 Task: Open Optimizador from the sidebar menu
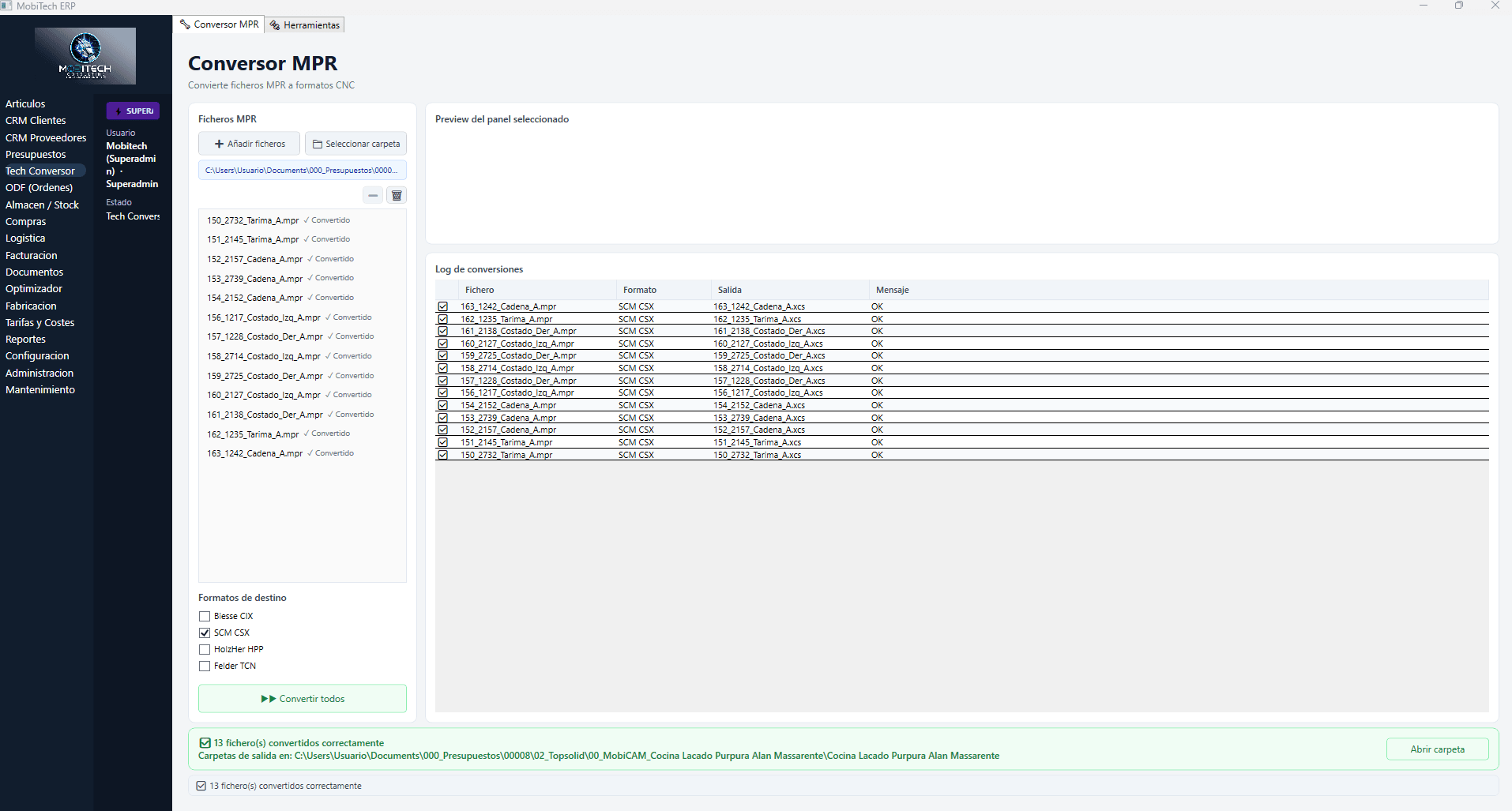coord(34,289)
